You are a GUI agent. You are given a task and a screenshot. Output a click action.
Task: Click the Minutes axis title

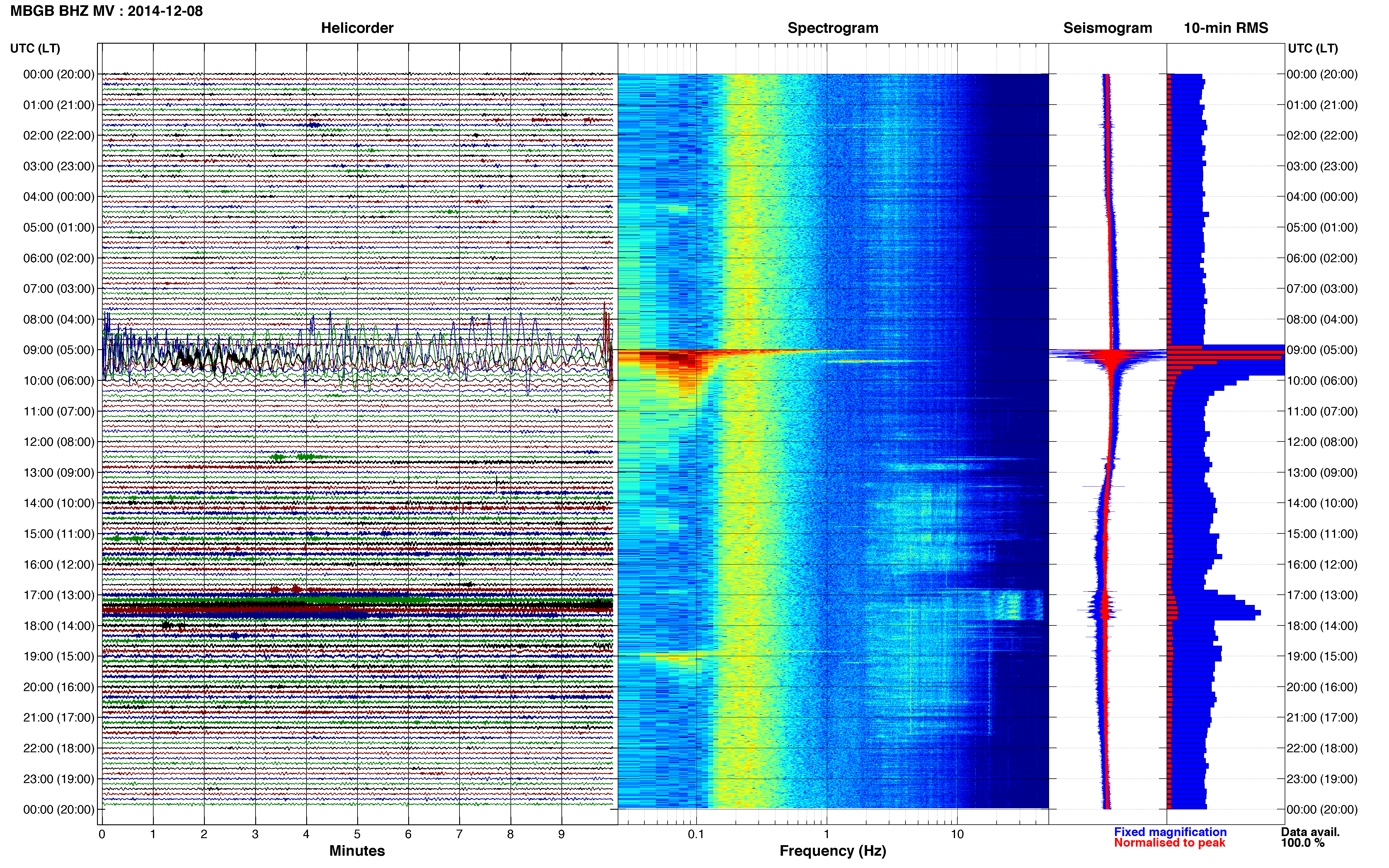pyautogui.click(x=357, y=850)
